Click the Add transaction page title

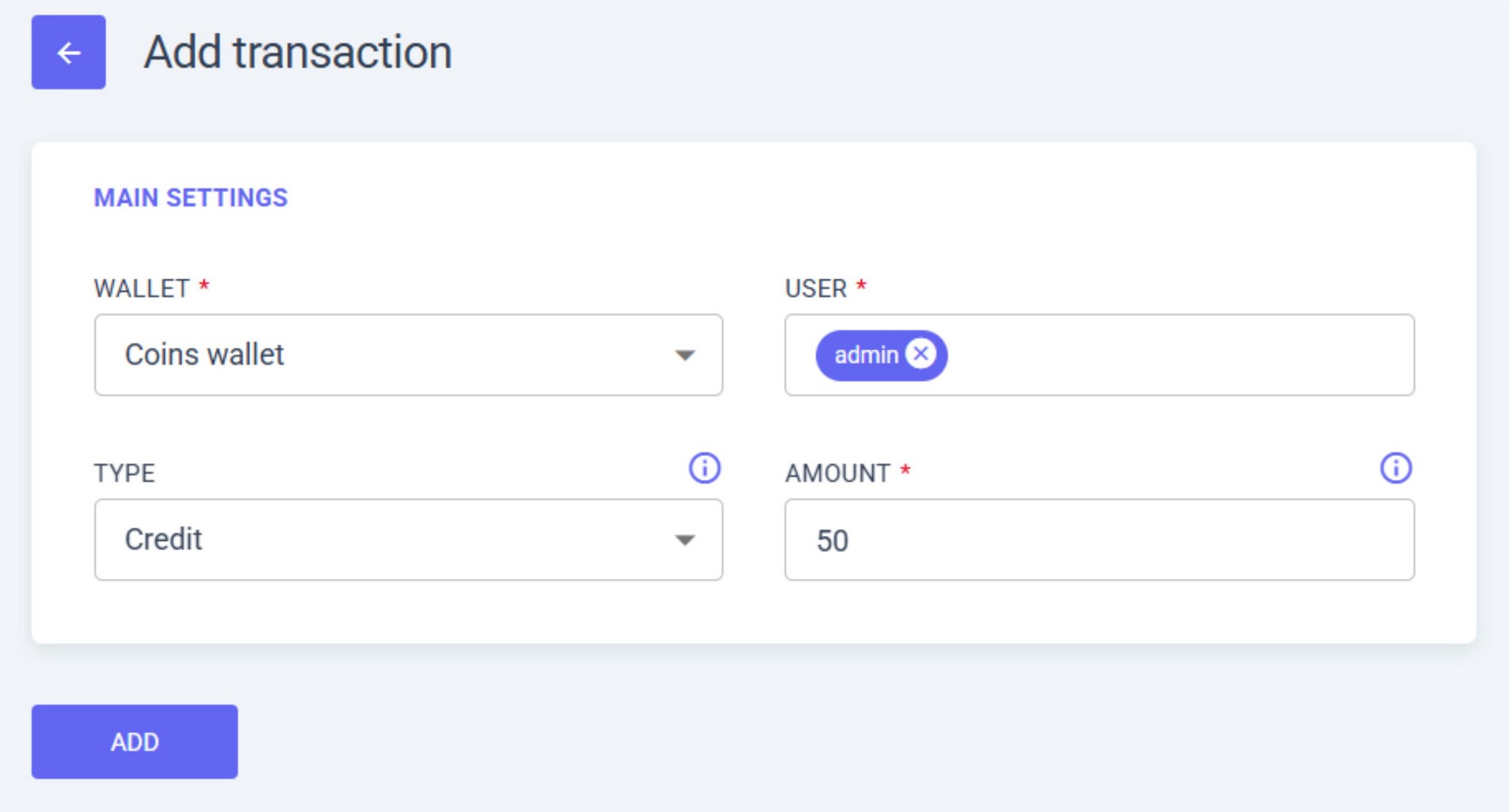tap(297, 53)
